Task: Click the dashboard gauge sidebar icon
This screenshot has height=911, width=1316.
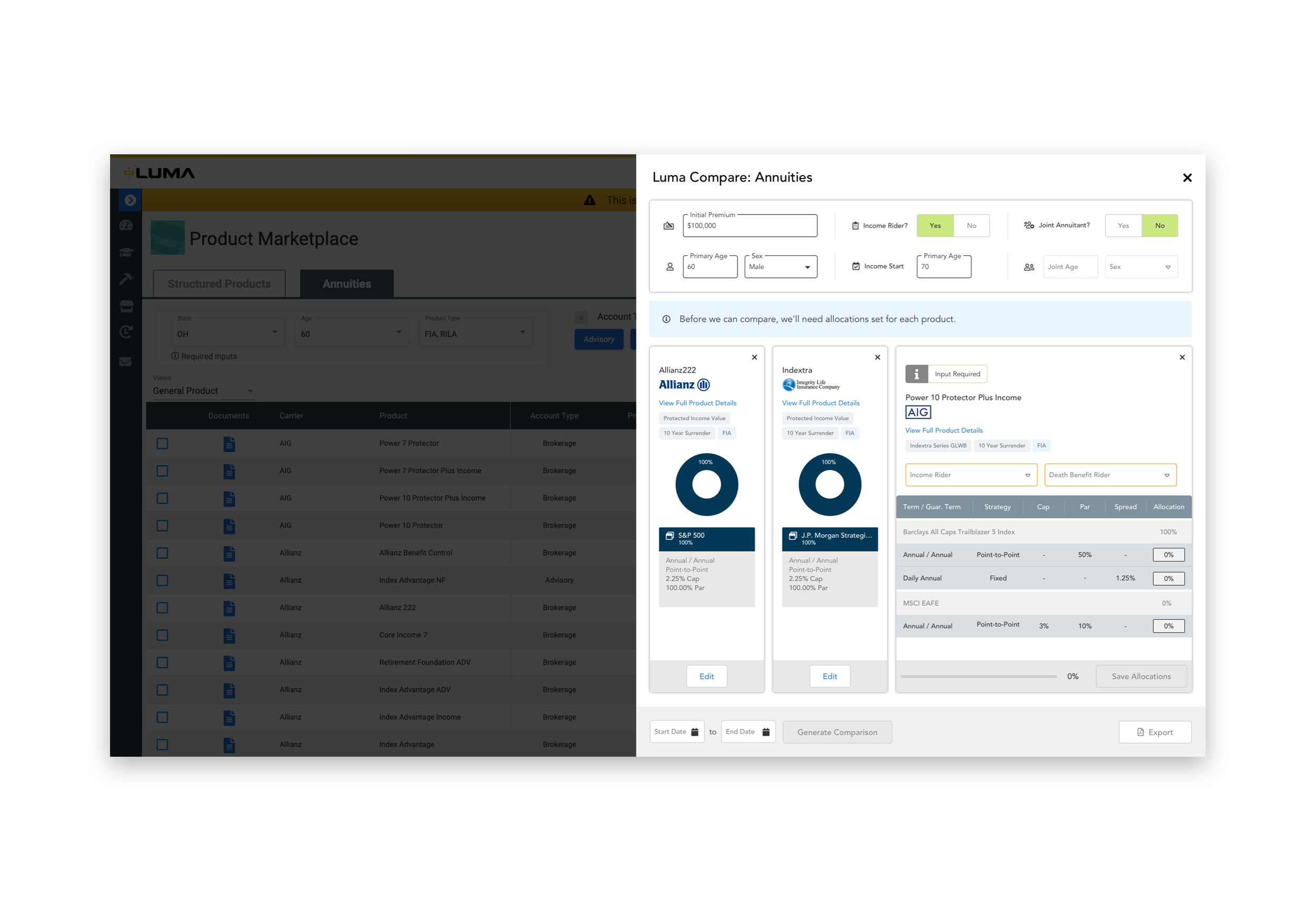Action: (126, 225)
